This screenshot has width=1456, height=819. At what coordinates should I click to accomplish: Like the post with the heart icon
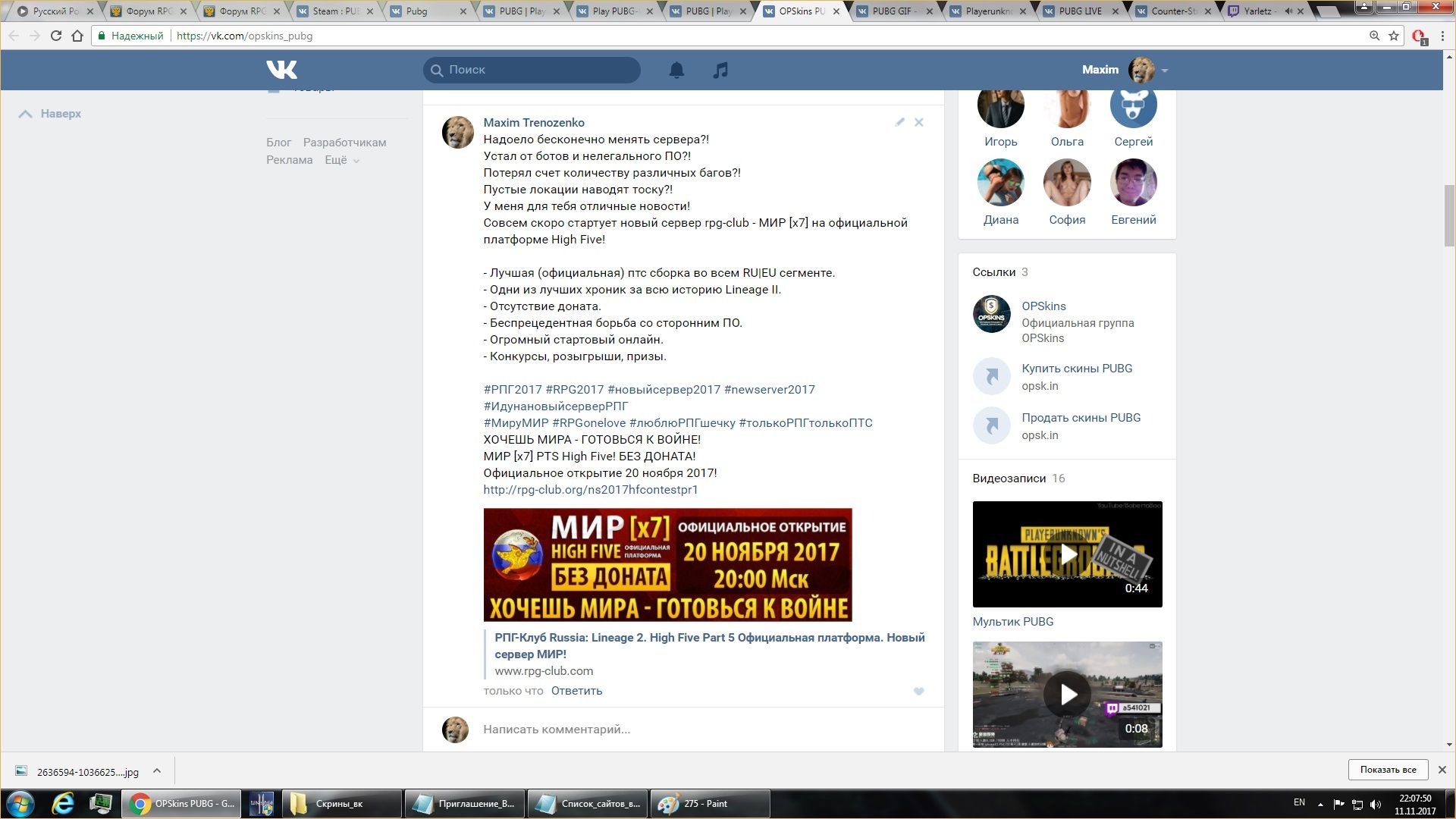point(918,691)
